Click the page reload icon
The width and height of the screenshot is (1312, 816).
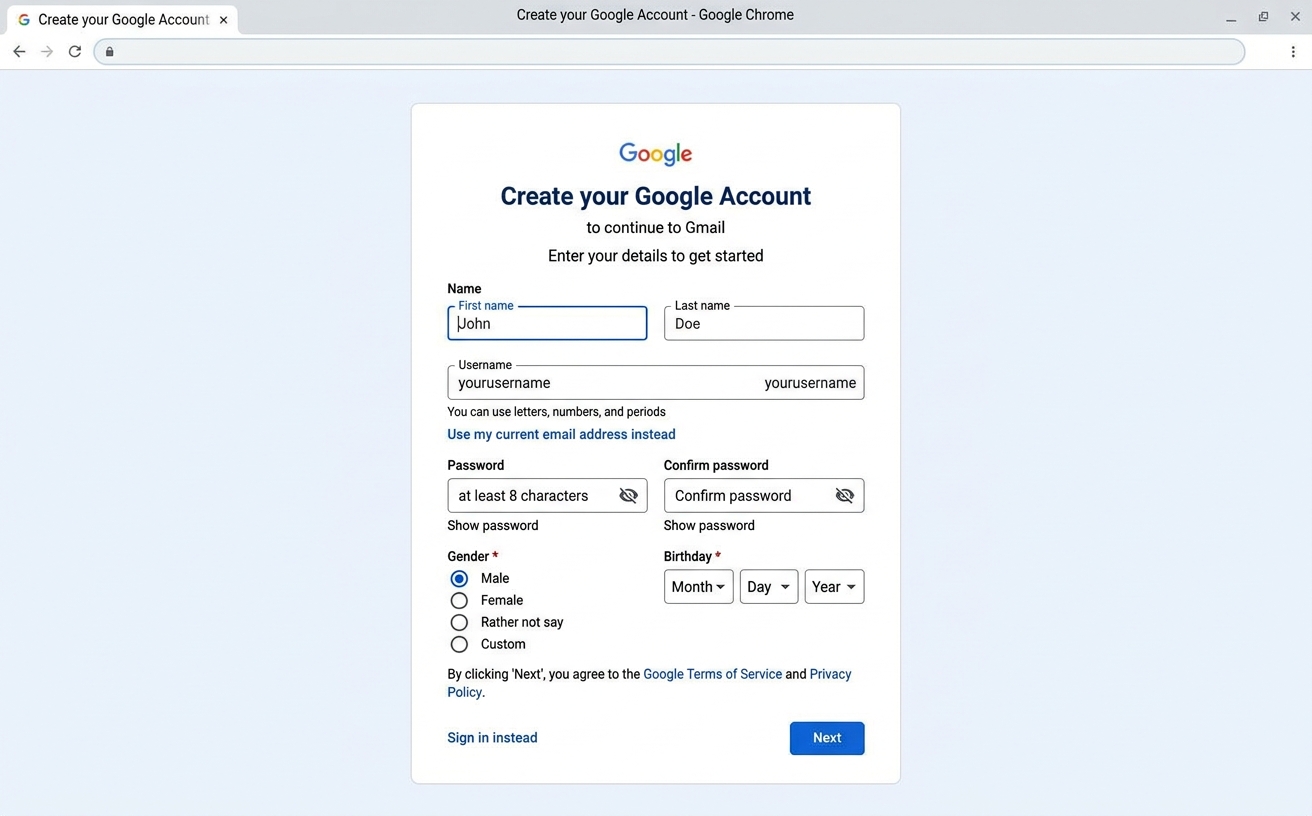[x=75, y=51]
